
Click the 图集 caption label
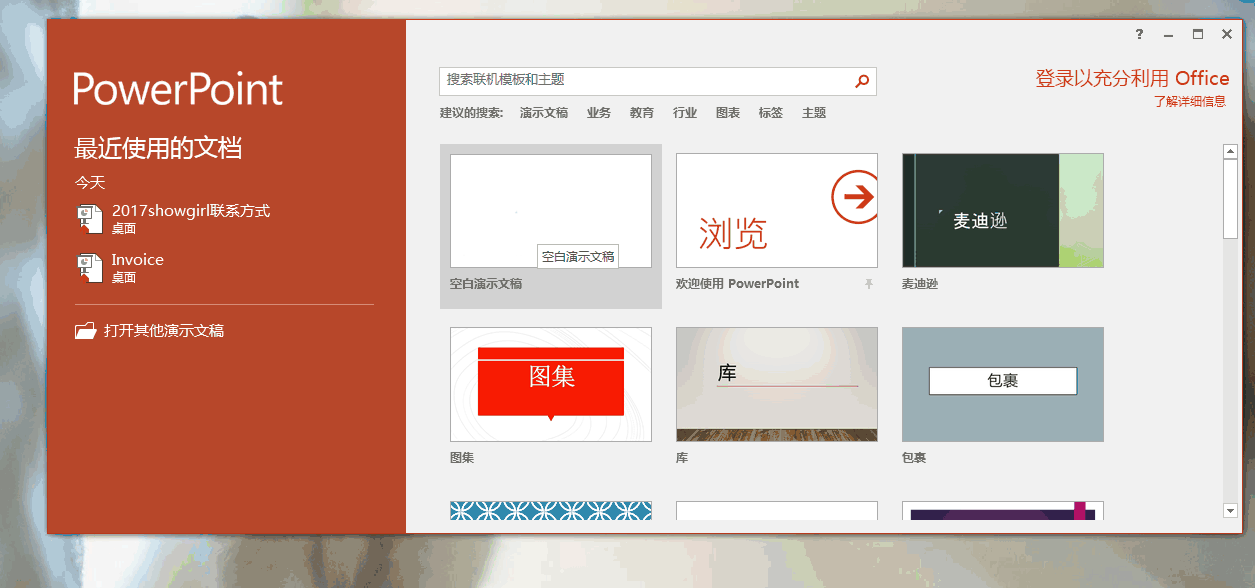462,458
